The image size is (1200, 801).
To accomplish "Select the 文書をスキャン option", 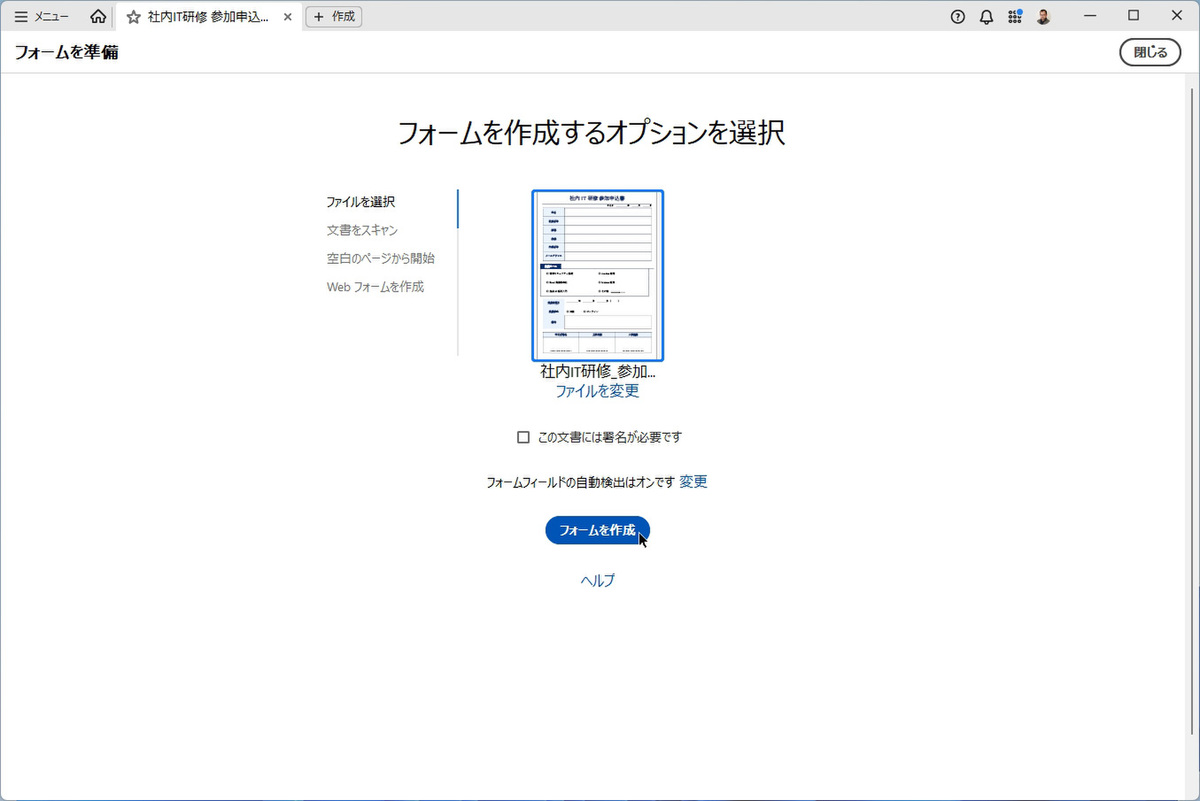I will [362, 230].
